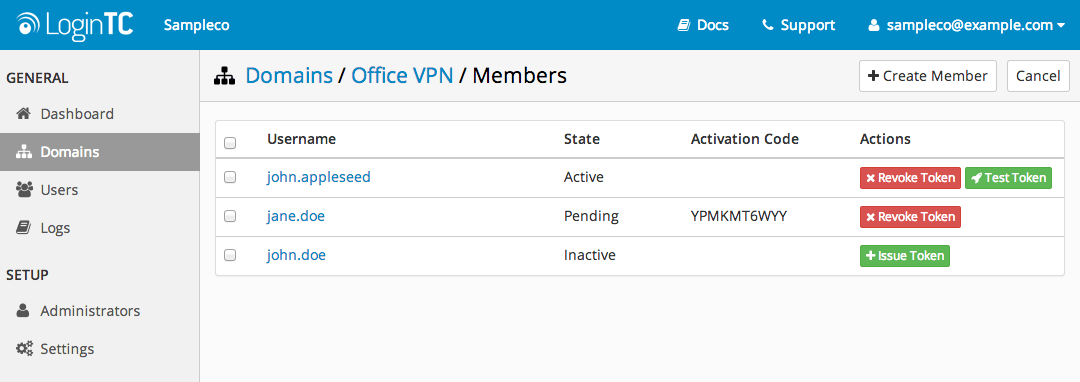1080x382 pixels.
Task: Check the john.doe row checkbox
Action: click(x=231, y=255)
